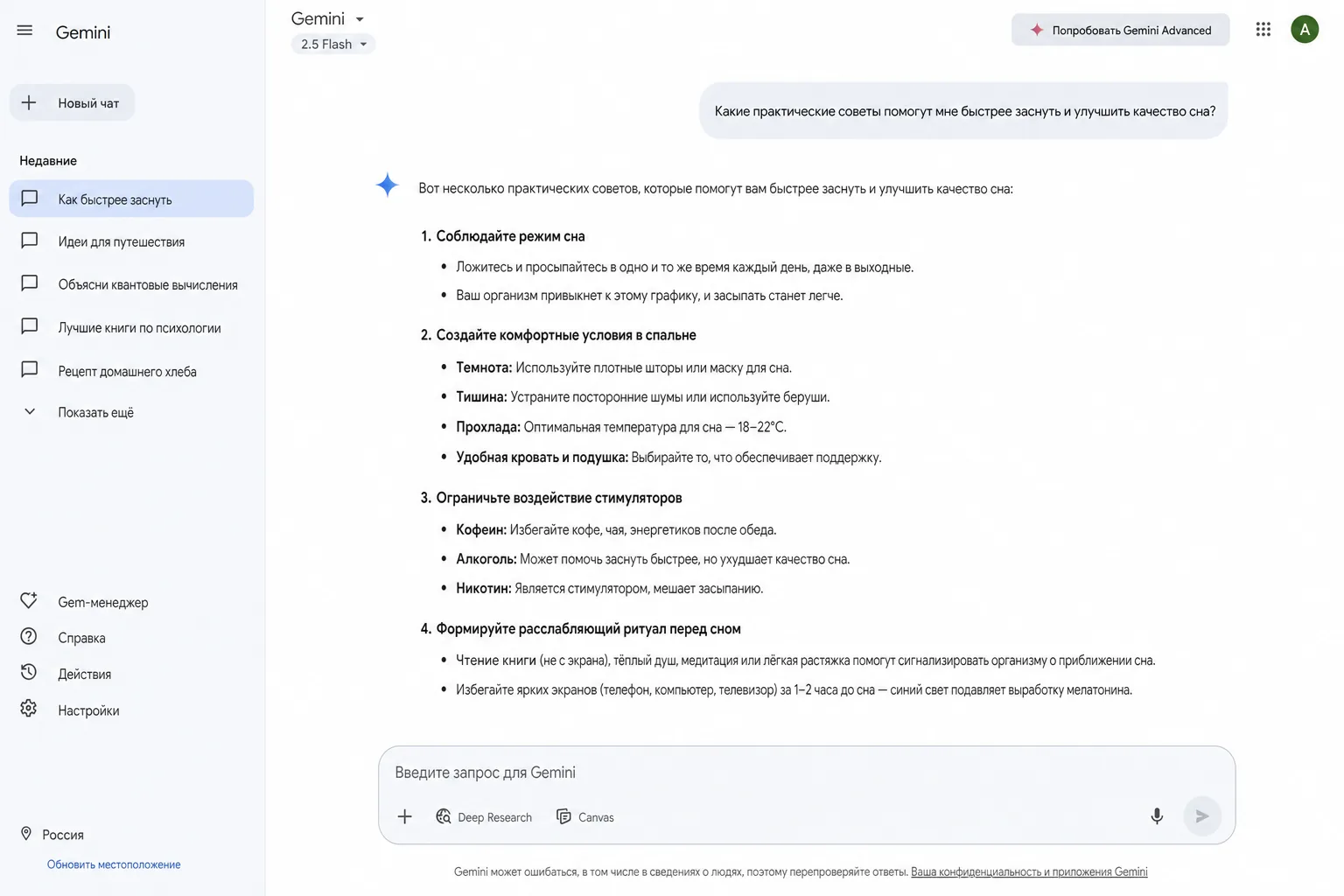Click the Никотин bullet line
This screenshot has height=896, width=1344.
610,588
